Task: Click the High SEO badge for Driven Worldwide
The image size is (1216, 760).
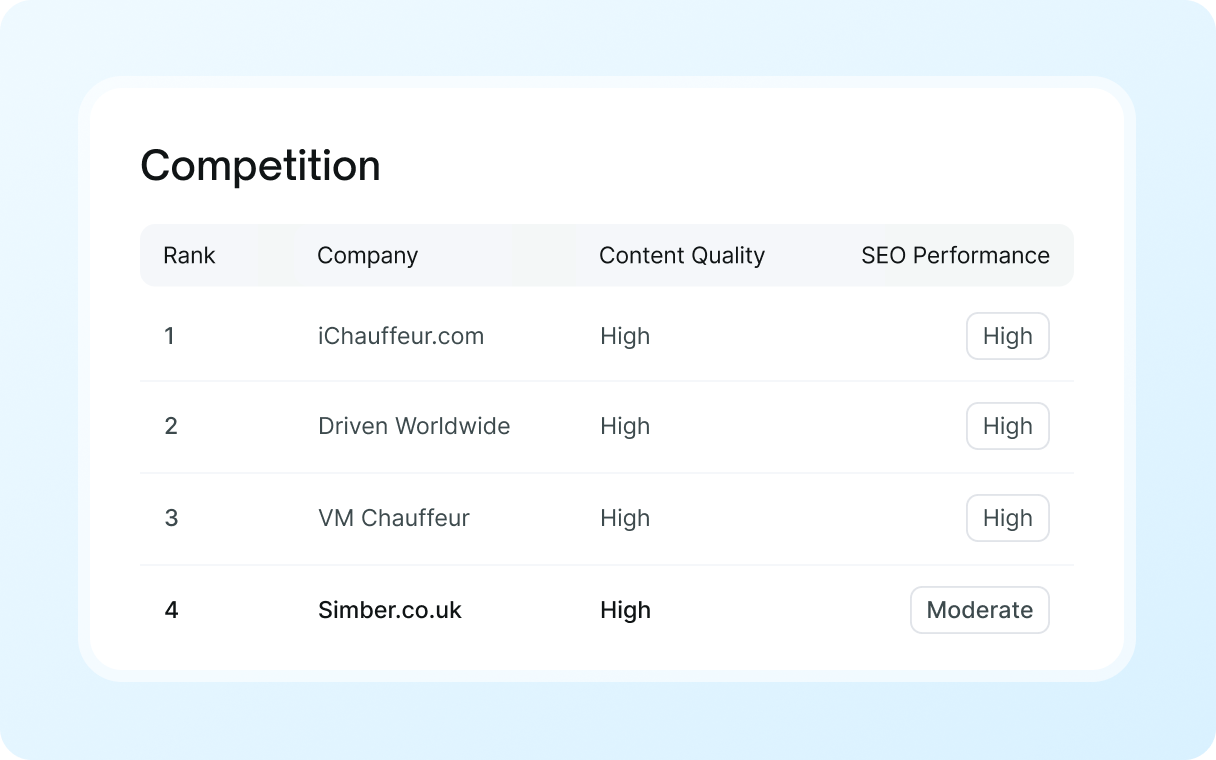Action: (x=1008, y=426)
